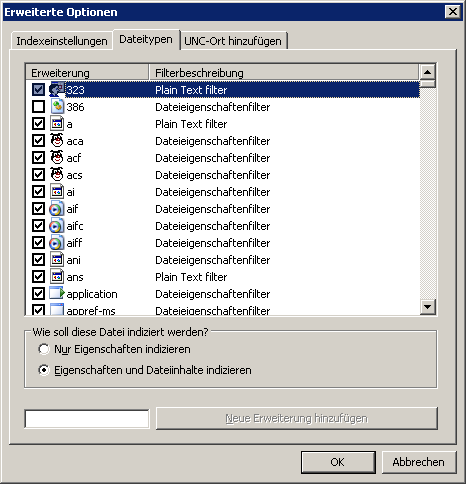Toggle the ans extension checkbox
Screen dimensions: 466x484
point(38,277)
